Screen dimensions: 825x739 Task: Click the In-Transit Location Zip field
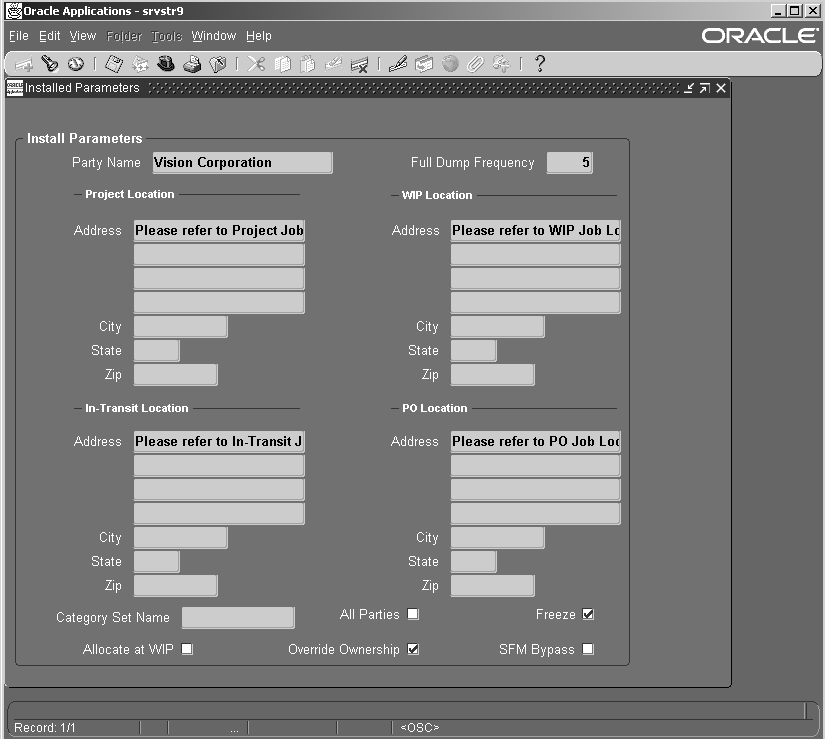coord(175,585)
